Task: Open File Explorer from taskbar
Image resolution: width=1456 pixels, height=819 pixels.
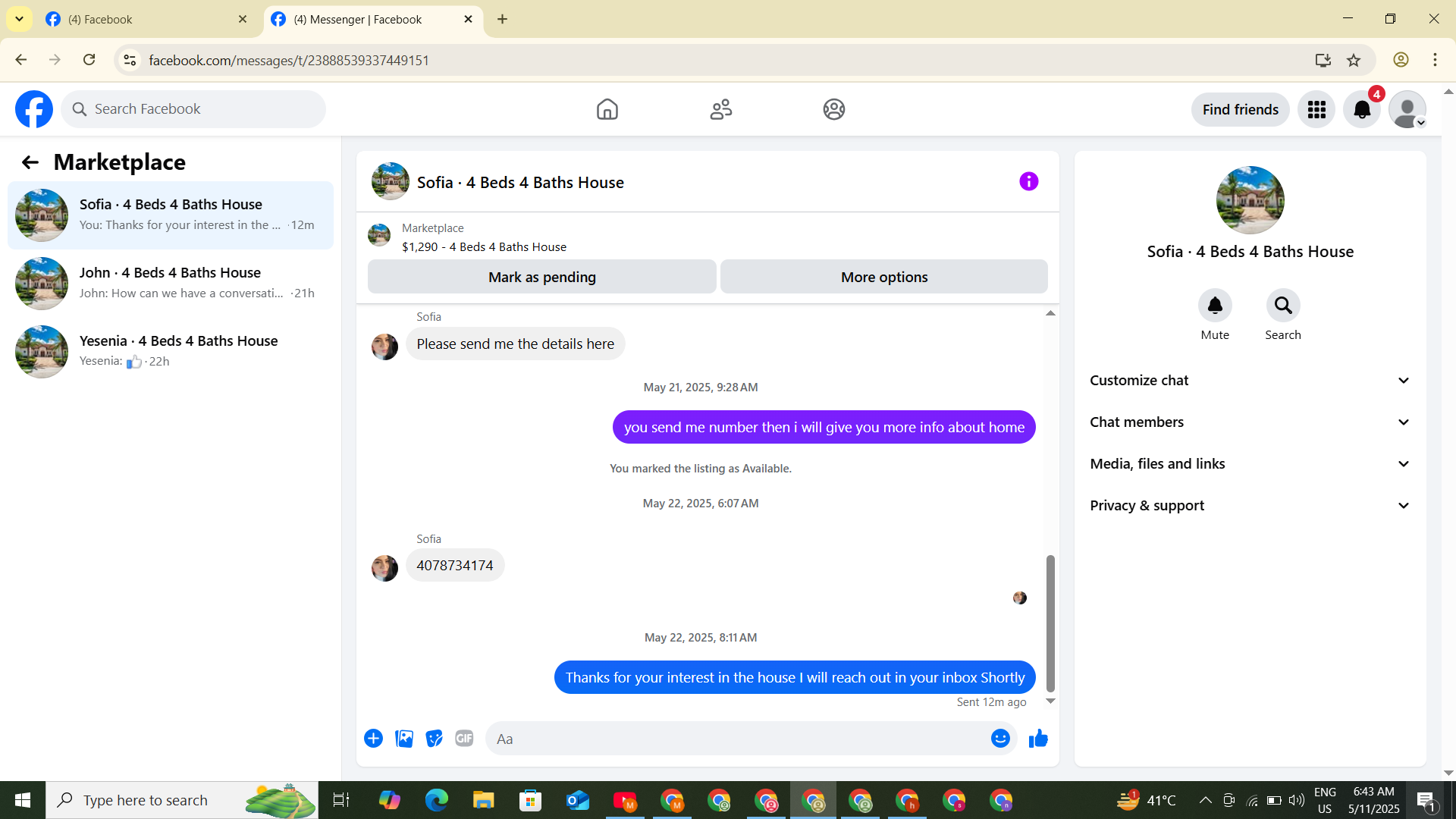Action: click(x=483, y=800)
